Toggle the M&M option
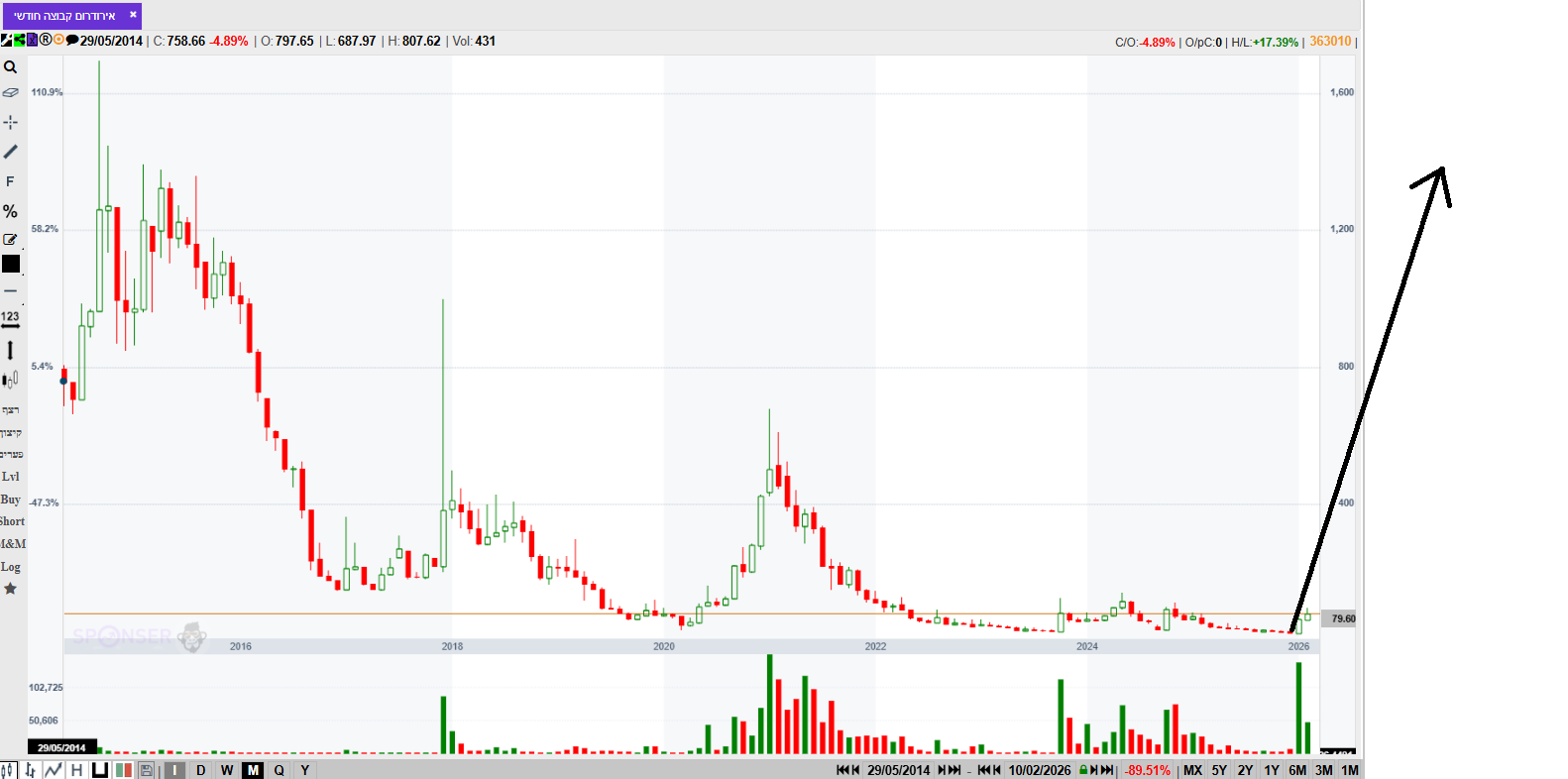 point(13,544)
